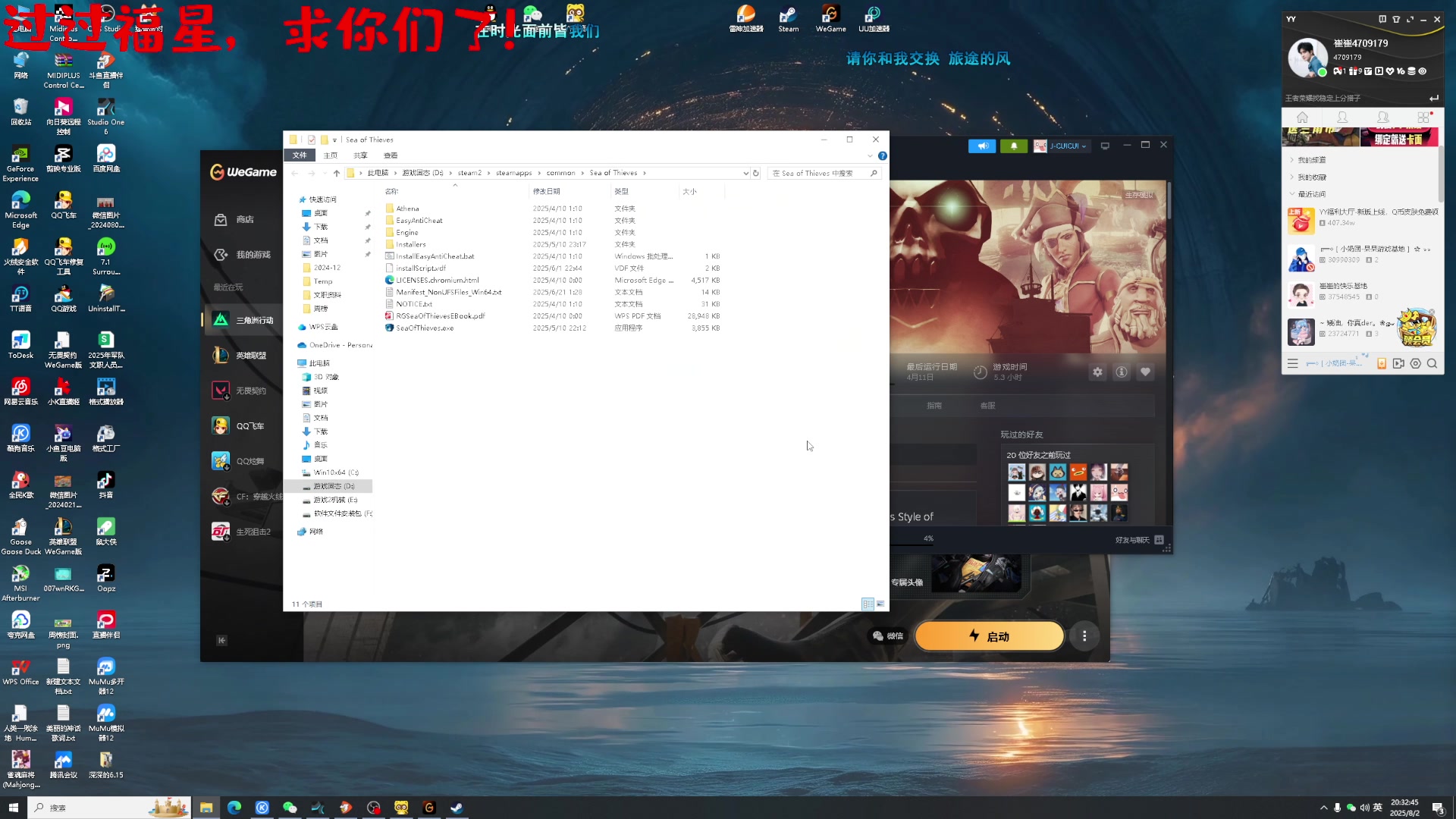The image size is (1456, 819).
Task: Click the Explorer up-directory arrow
Action: (x=337, y=174)
